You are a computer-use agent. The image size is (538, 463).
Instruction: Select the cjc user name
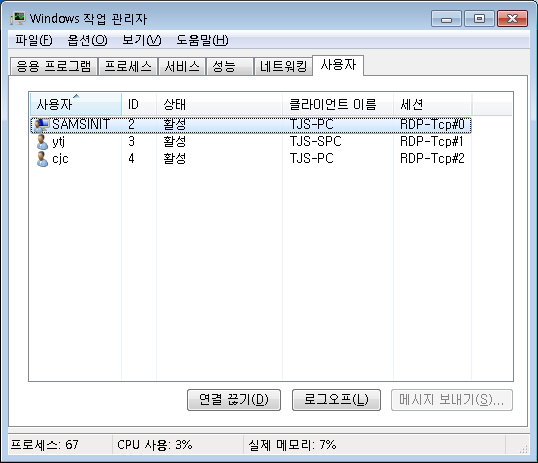60,159
